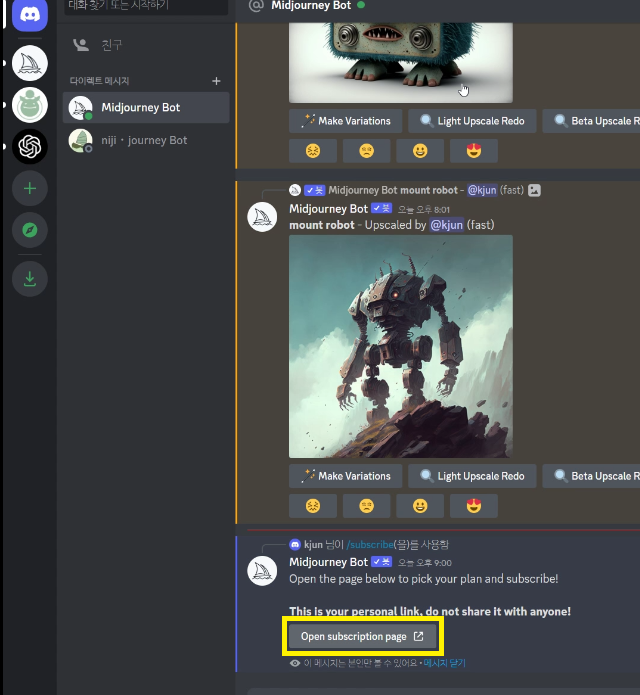640x695 pixels.
Task: Click Midjourney Bot name on robot message
Action: pyautogui.click(x=328, y=209)
